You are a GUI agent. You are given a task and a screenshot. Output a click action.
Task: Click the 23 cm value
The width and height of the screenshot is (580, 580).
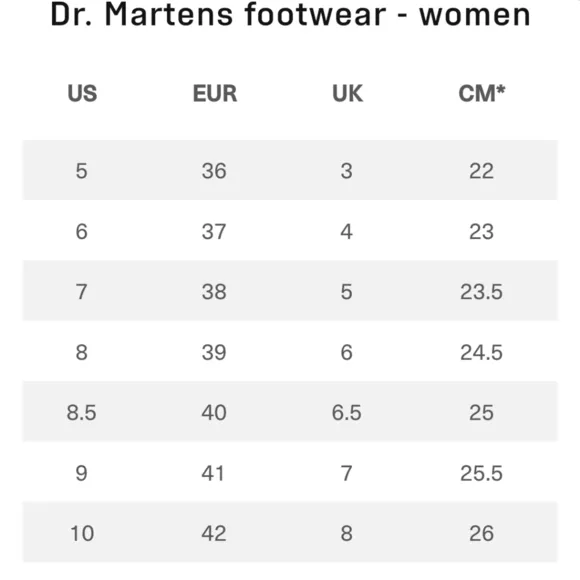point(481,232)
